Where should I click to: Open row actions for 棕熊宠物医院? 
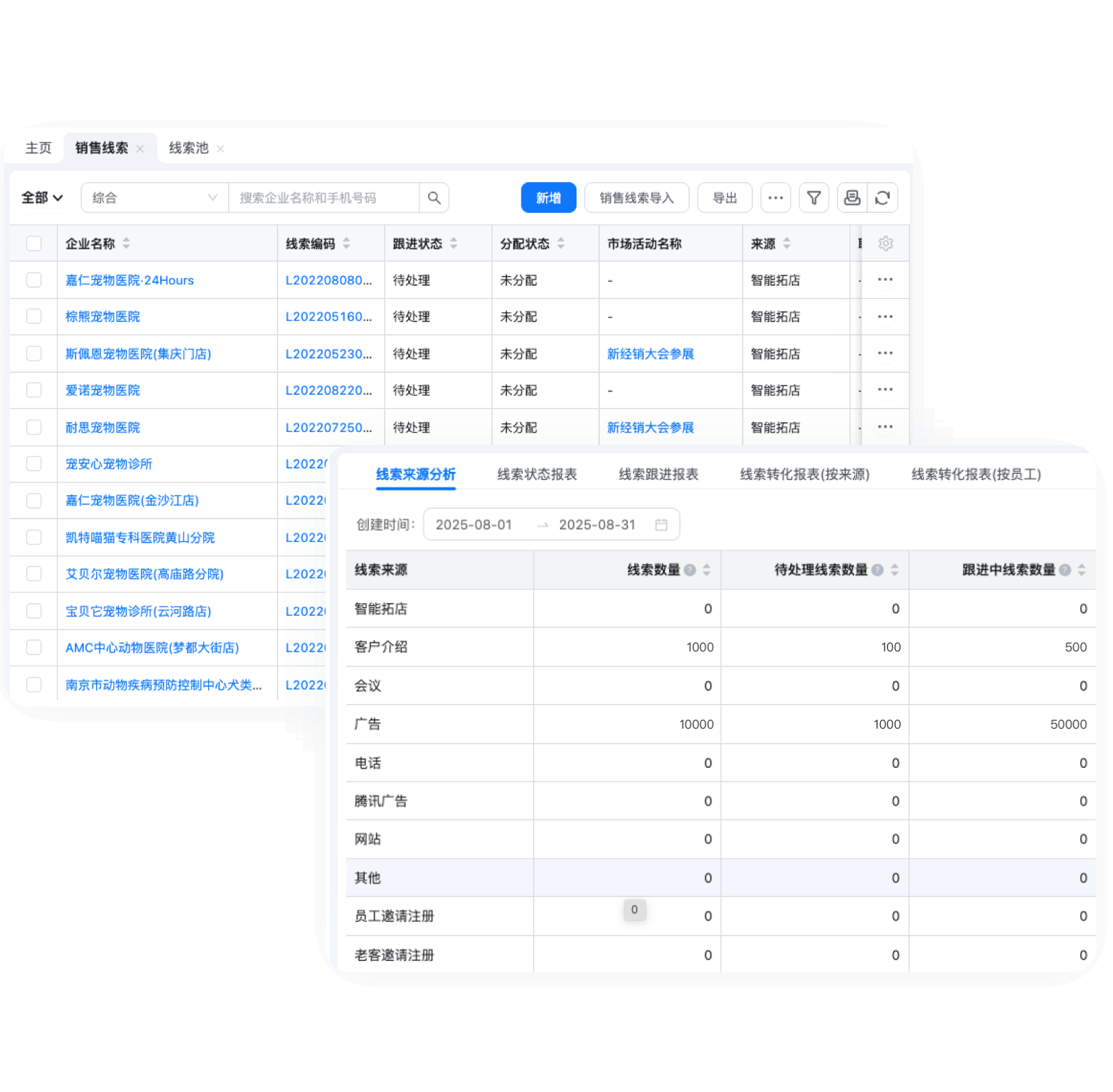pos(885,317)
